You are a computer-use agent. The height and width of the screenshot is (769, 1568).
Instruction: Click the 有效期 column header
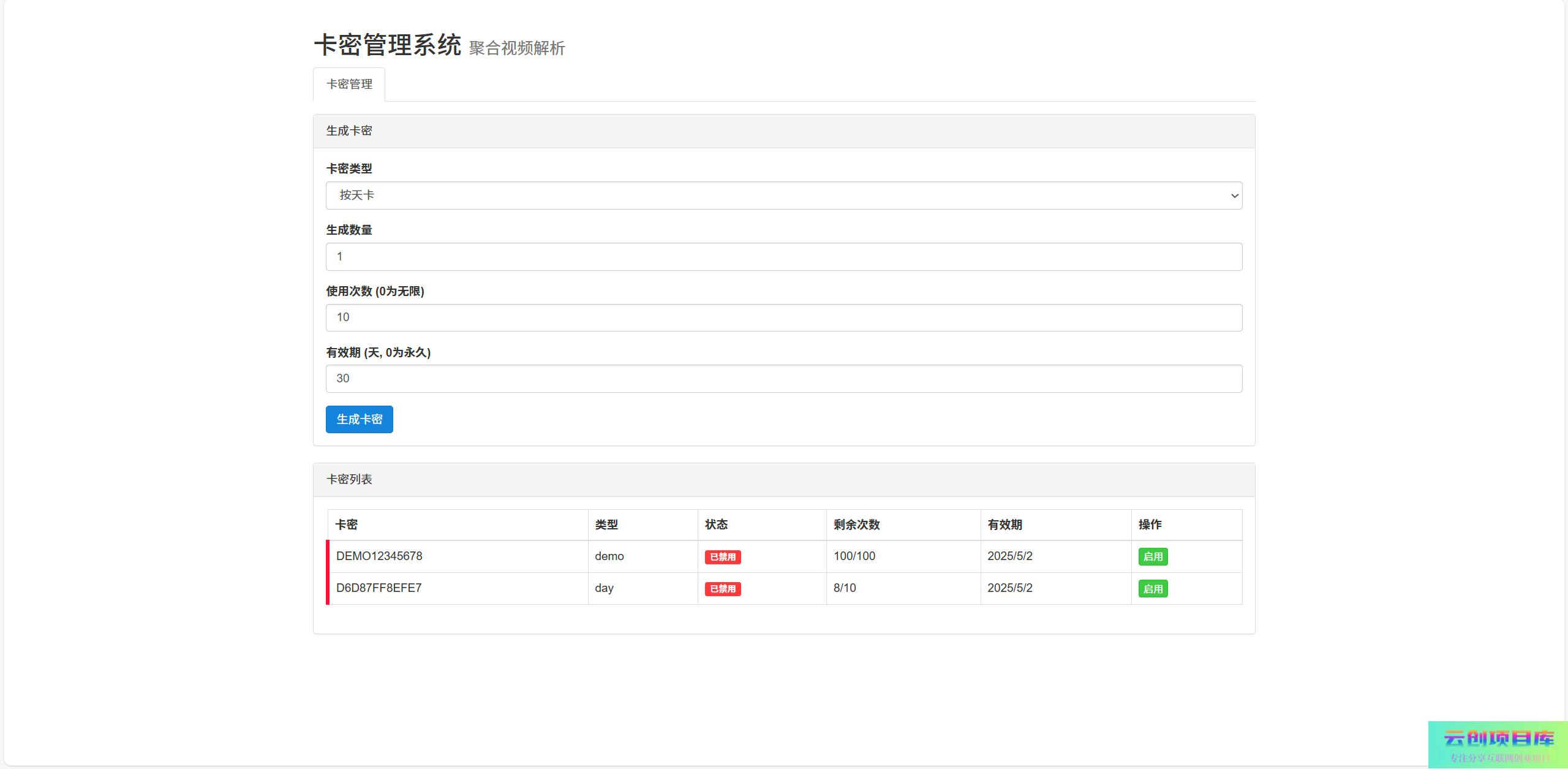(1005, 525)
